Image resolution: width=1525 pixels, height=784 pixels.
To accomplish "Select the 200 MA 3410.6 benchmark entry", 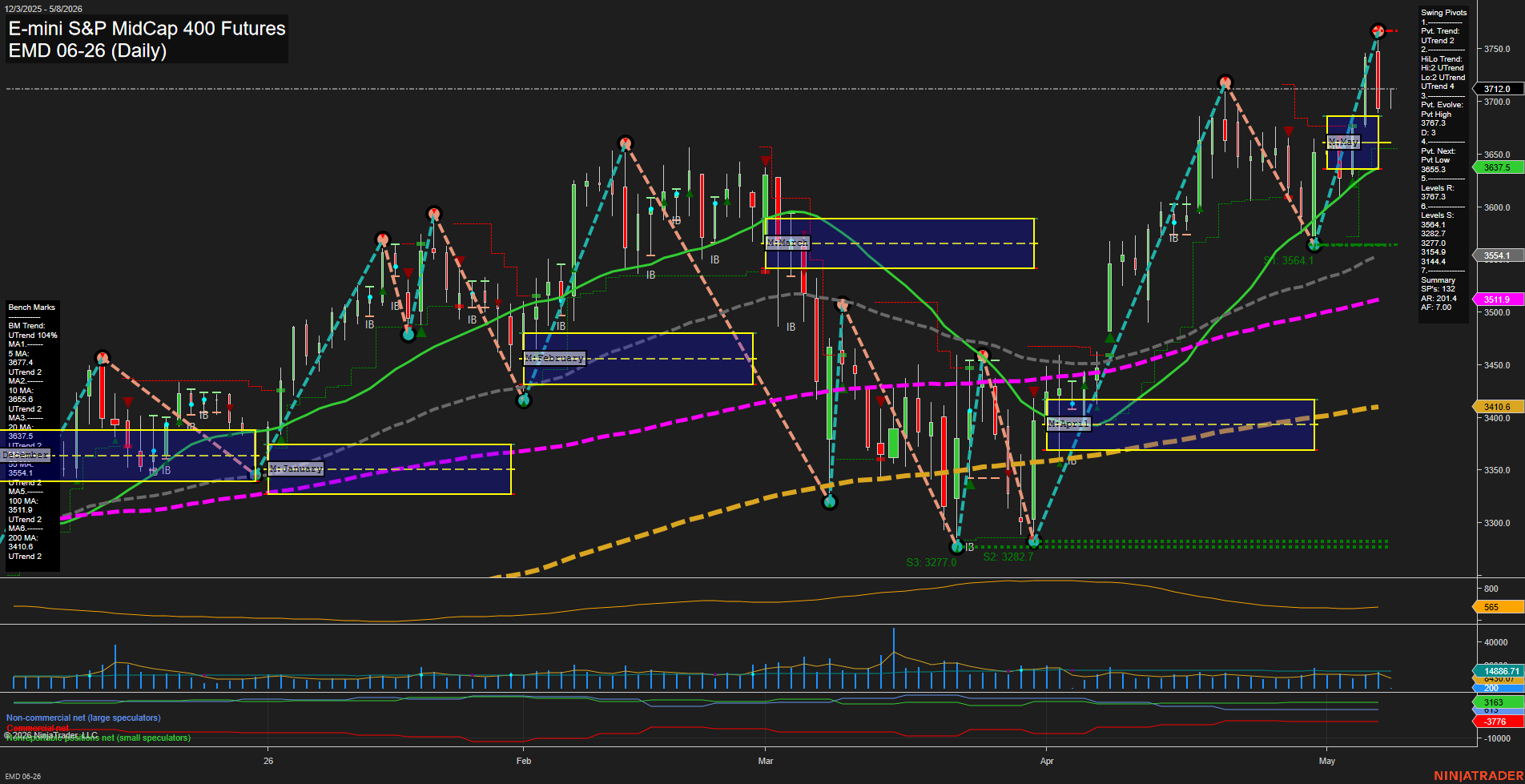I will tap(23, 542).
